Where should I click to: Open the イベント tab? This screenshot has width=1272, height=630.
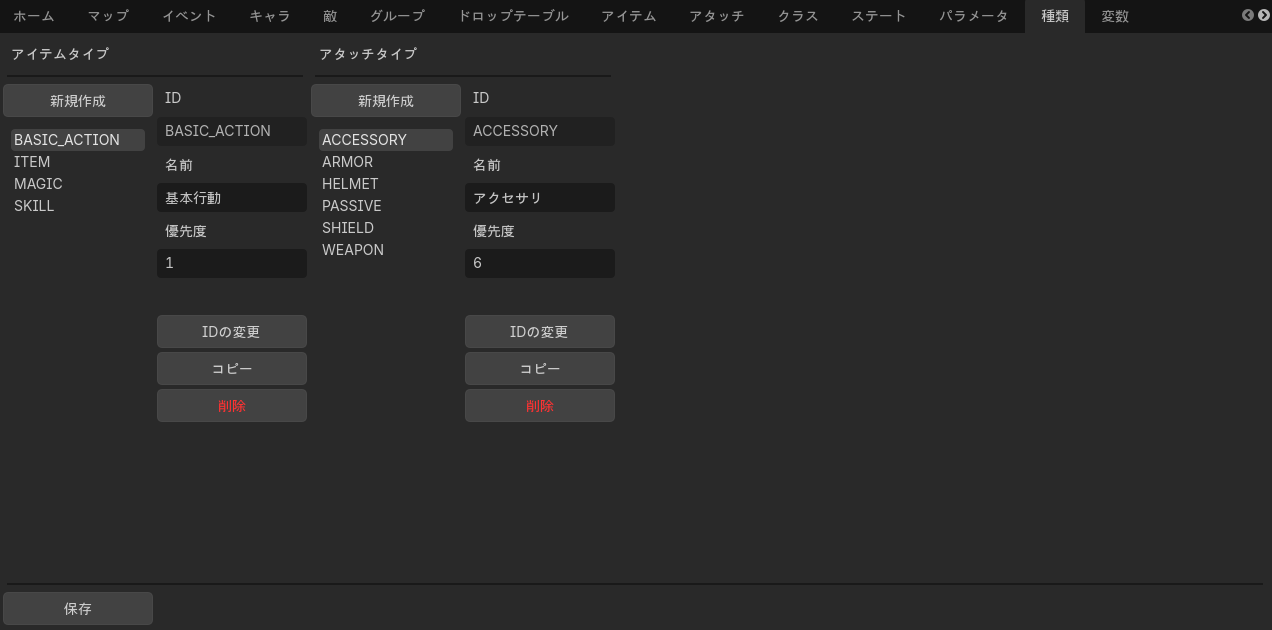coord(189,16)
